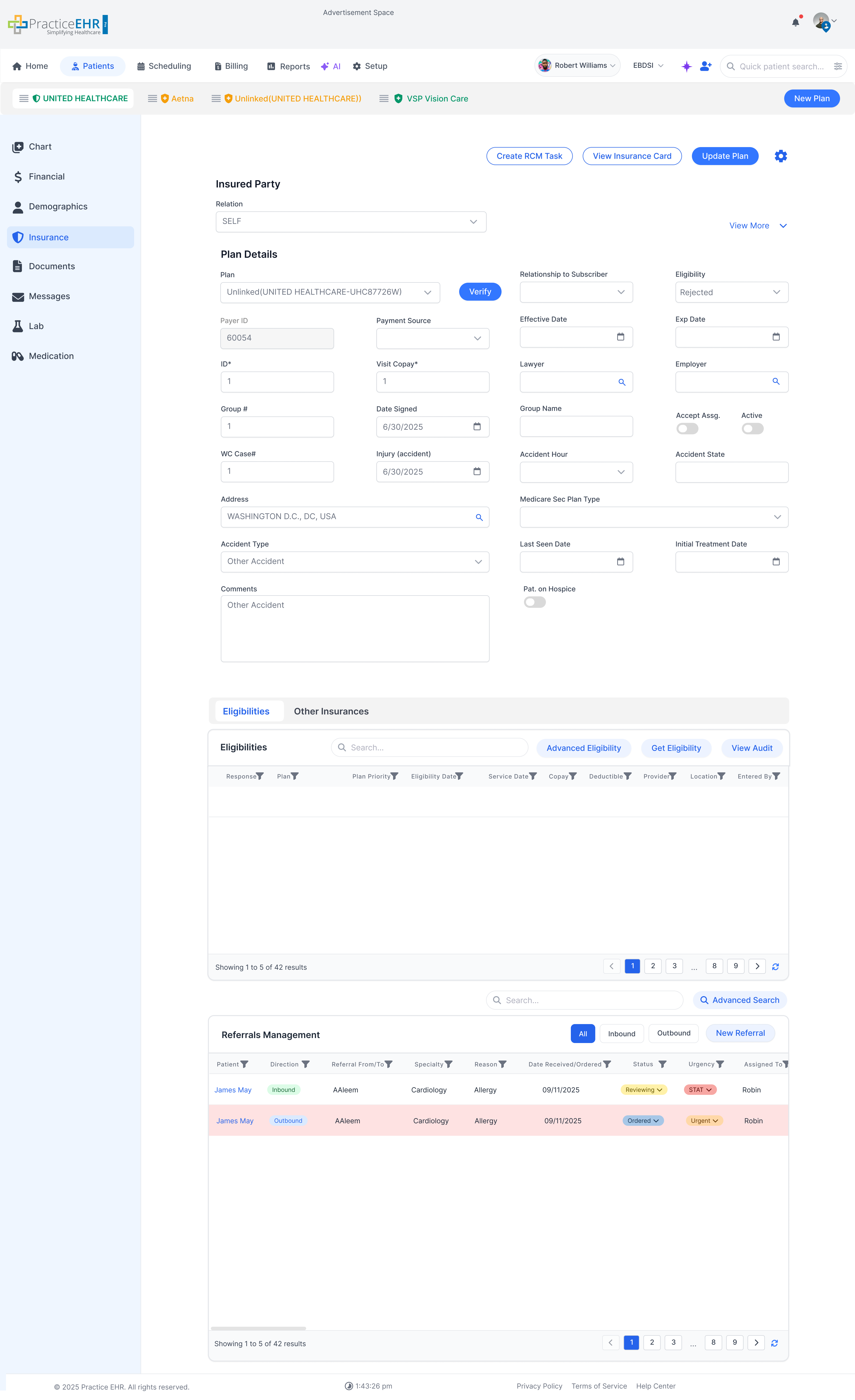Click the Lawyer field search icon
Screen dimensions: 855x1400
point(621,382)
